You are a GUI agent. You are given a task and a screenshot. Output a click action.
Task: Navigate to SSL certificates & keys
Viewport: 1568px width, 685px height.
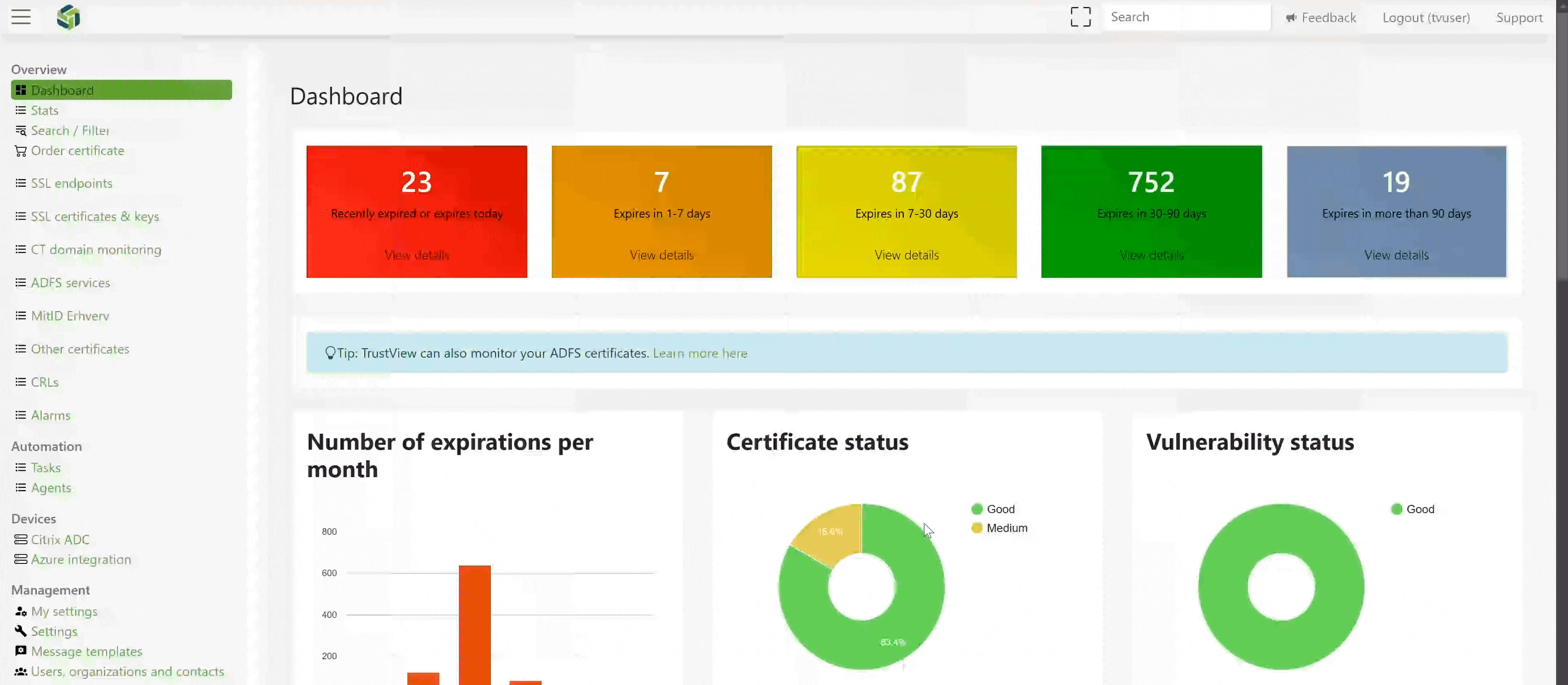coord(95,216)
